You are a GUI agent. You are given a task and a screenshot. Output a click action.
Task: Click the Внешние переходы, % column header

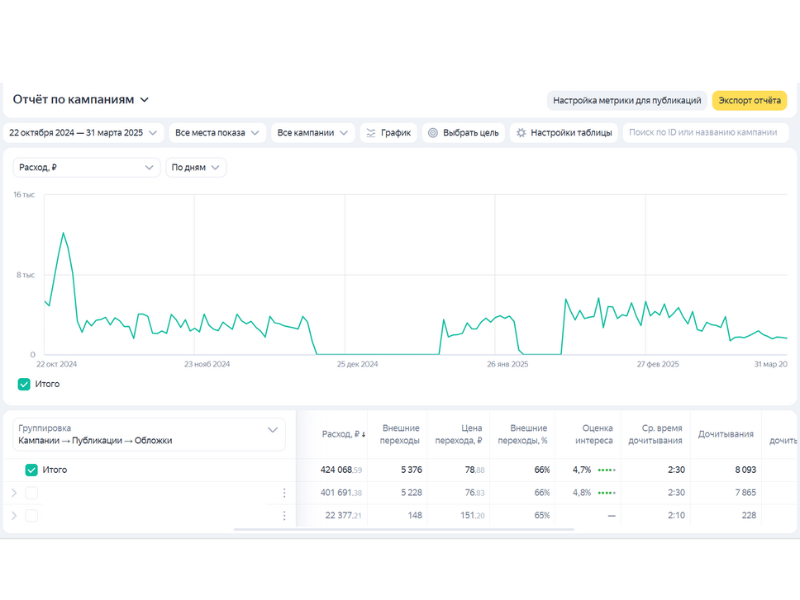coord(522,434)
